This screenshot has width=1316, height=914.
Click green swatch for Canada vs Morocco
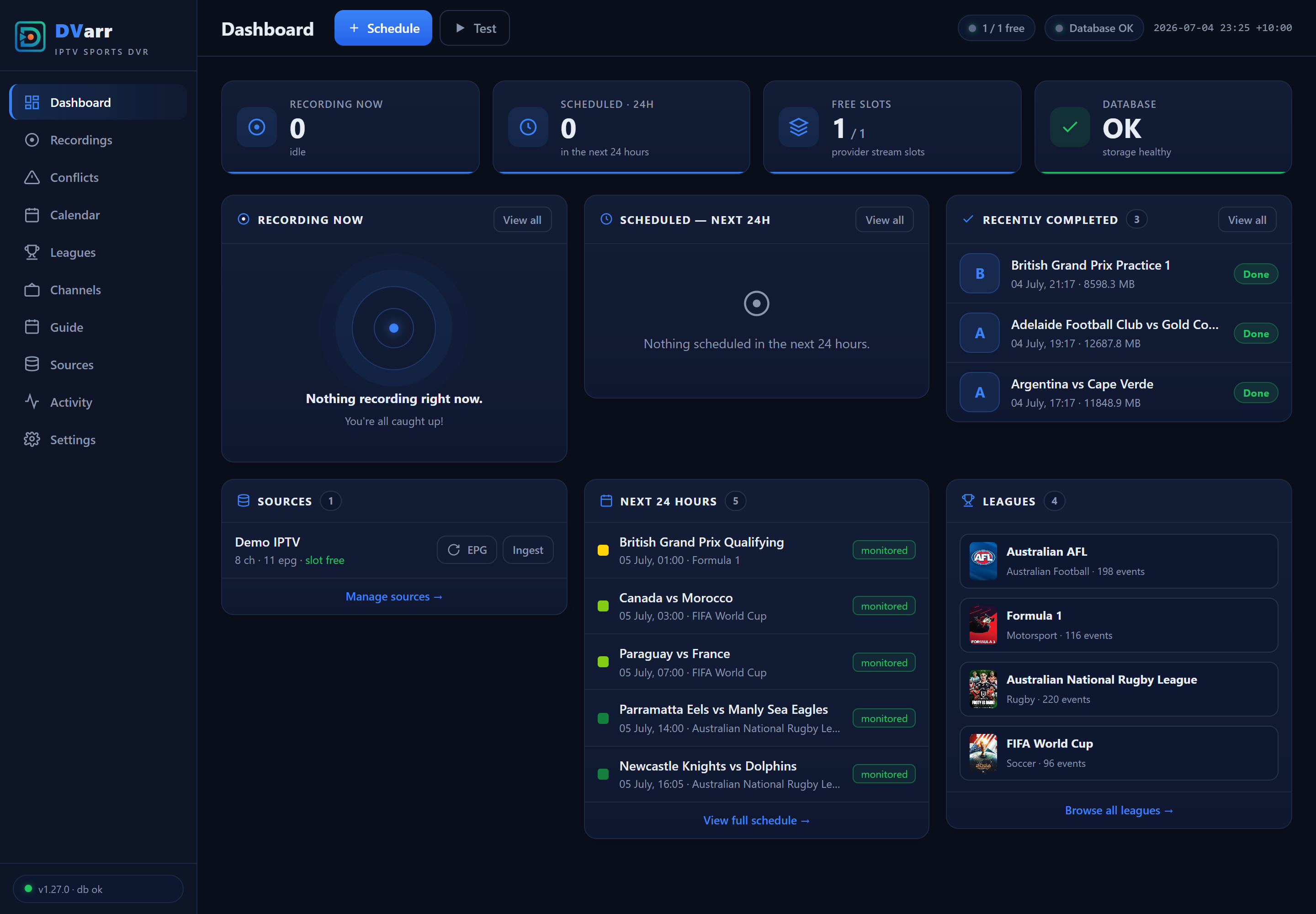(x=603, y=606)
